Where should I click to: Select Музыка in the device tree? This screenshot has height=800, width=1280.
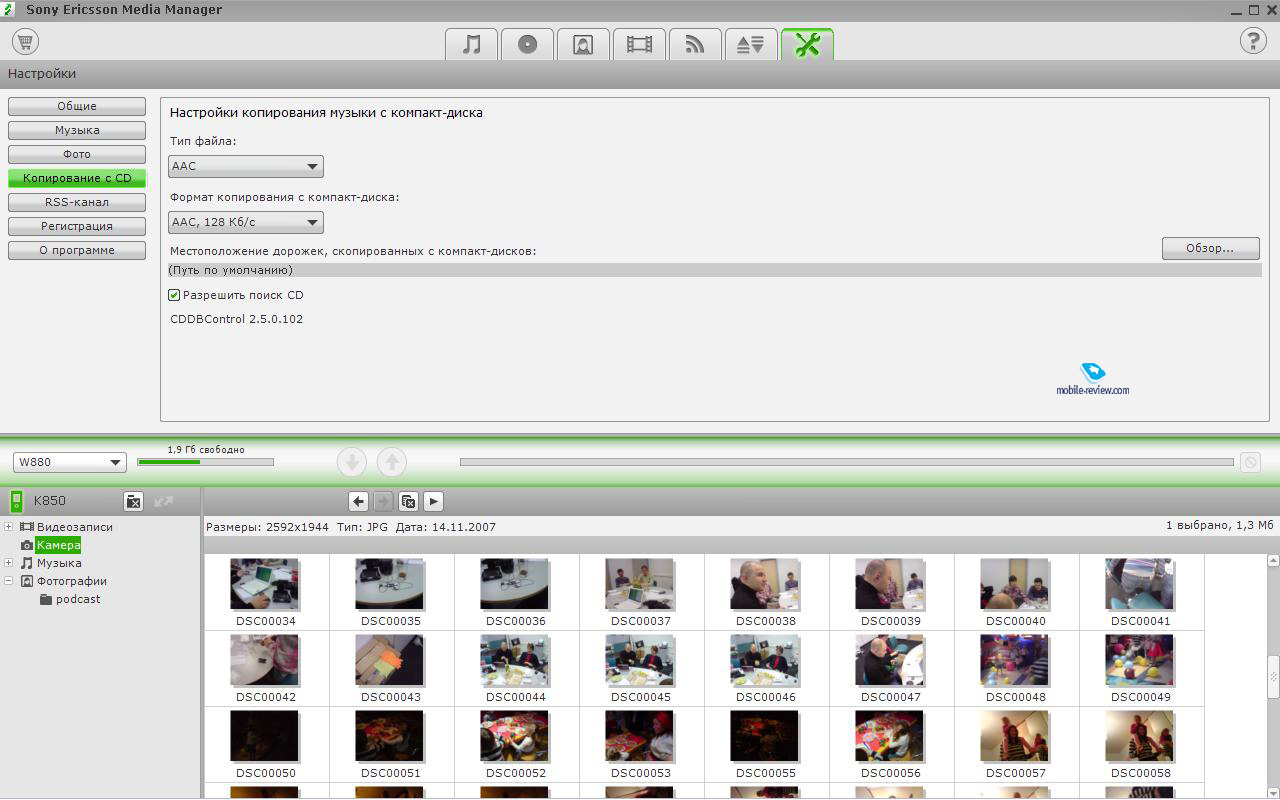(59, 563)
